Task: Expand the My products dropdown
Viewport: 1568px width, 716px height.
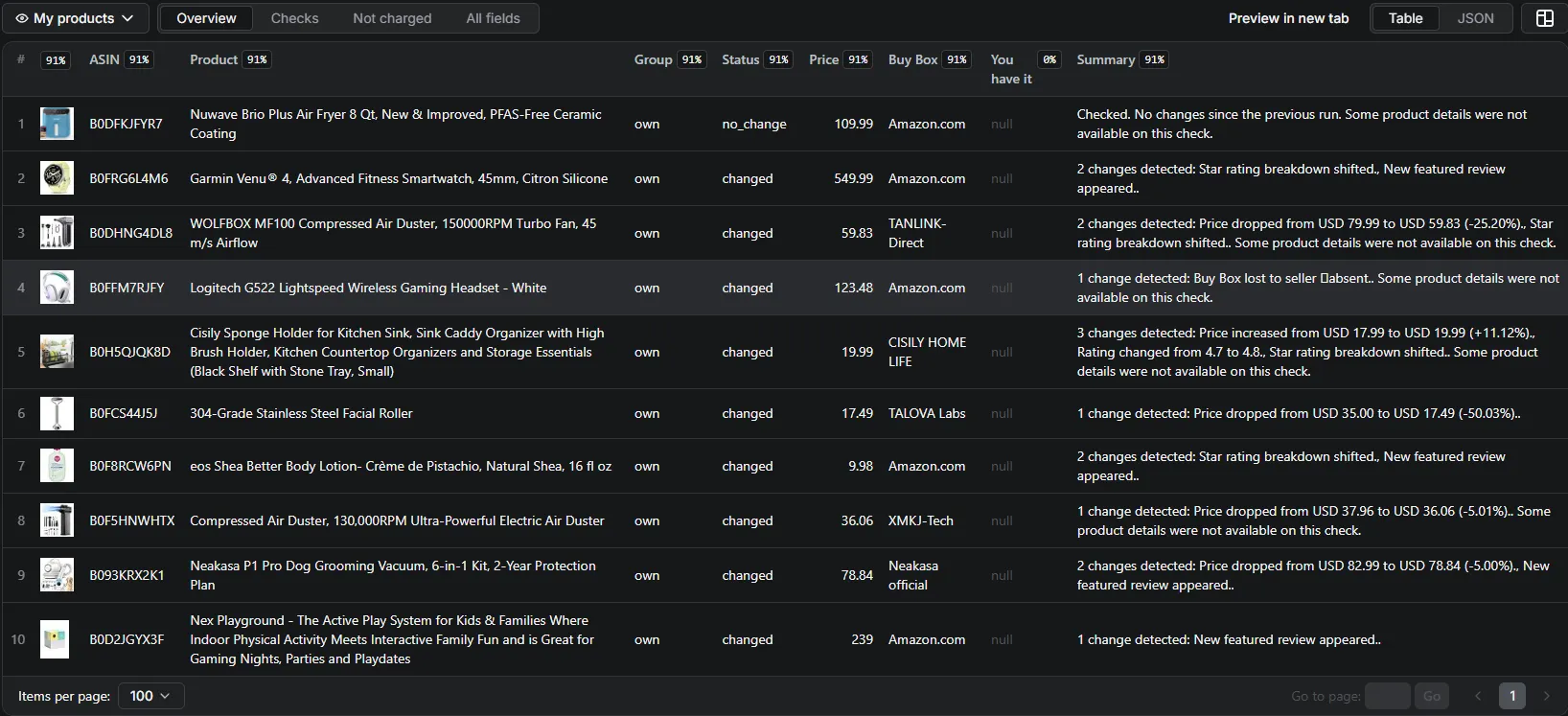Action: tap(75, 18)
